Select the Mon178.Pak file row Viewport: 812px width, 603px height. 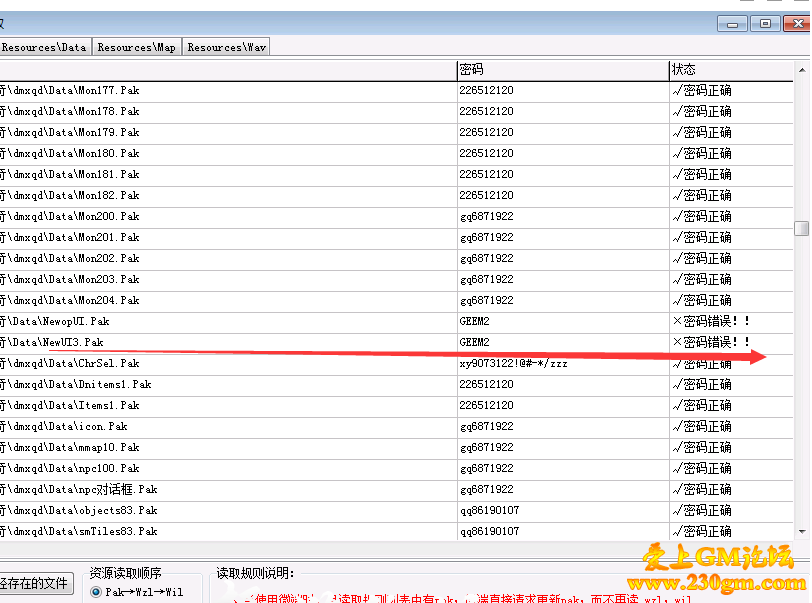point(396,112)
